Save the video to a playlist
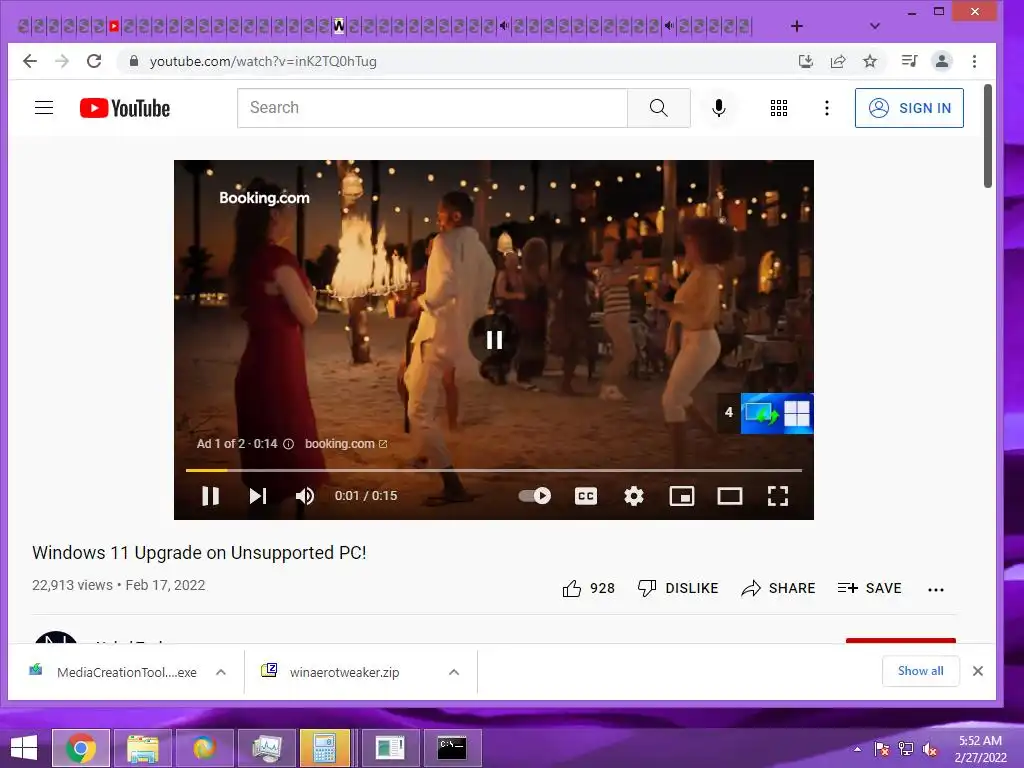Screen dimensions: 1024x768 869,588
